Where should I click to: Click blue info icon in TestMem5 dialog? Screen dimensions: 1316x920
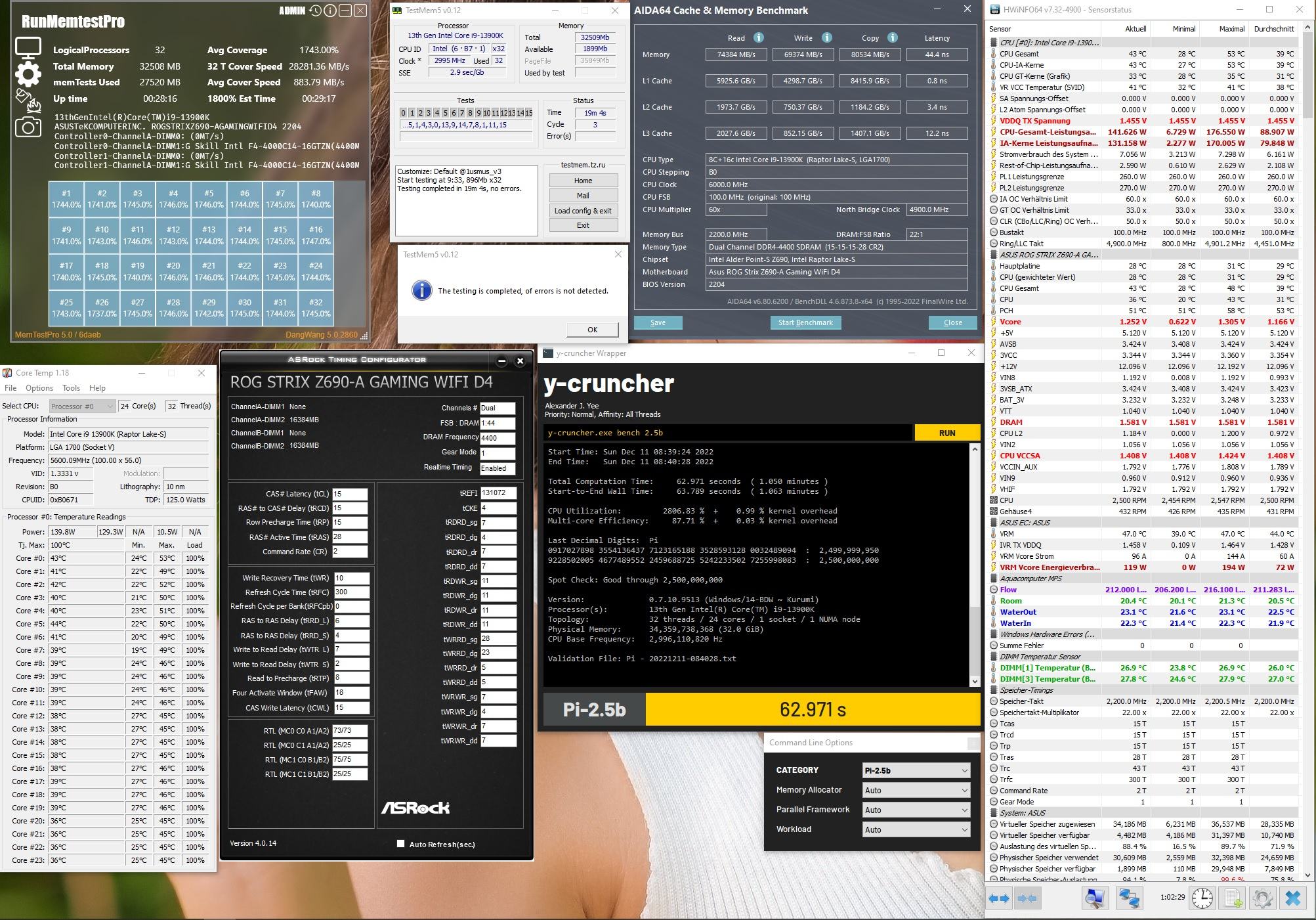(x=421, y=290)
